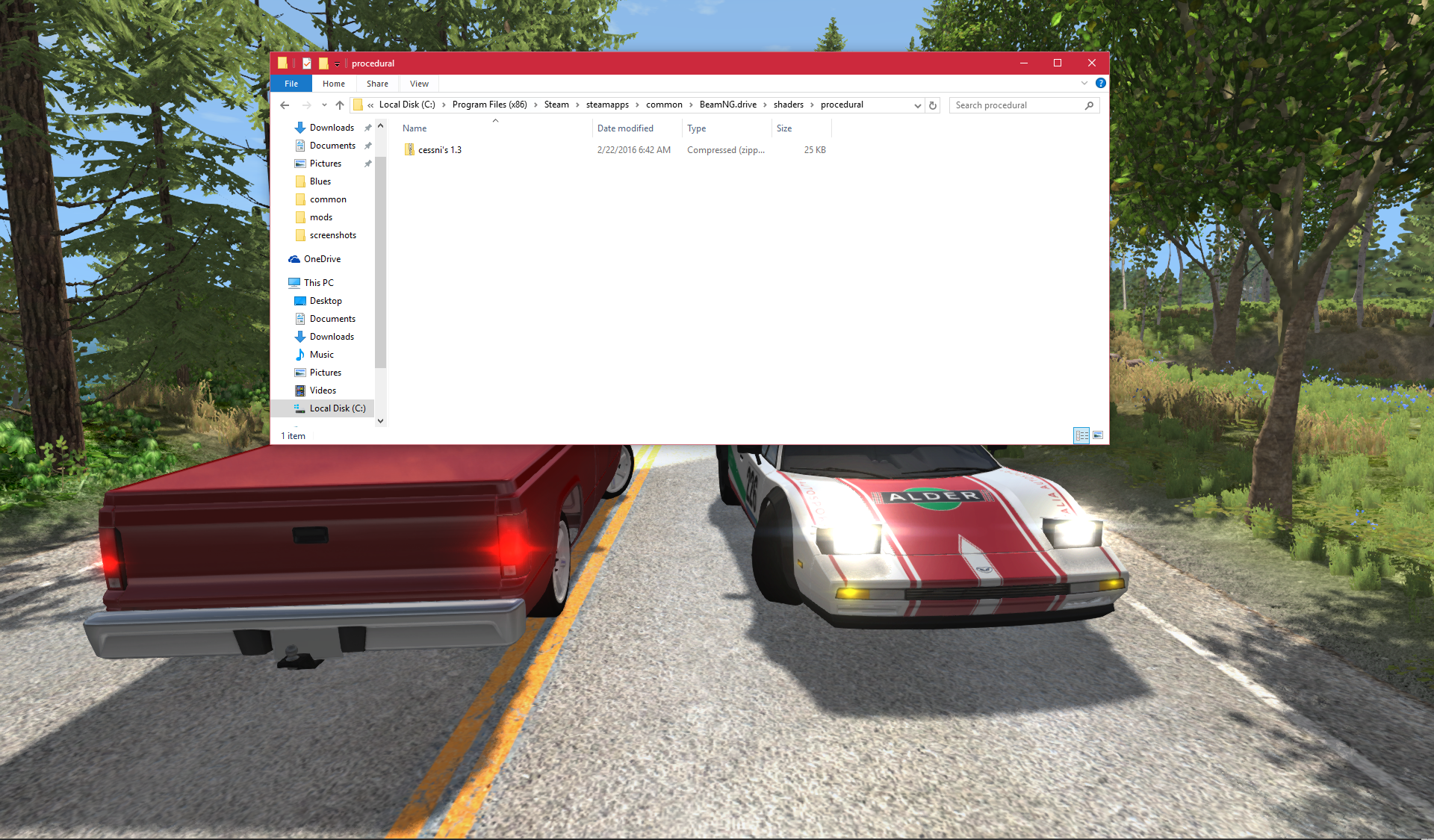
Task: Open the mods folder in sidebar
Action: coord(321,217)
